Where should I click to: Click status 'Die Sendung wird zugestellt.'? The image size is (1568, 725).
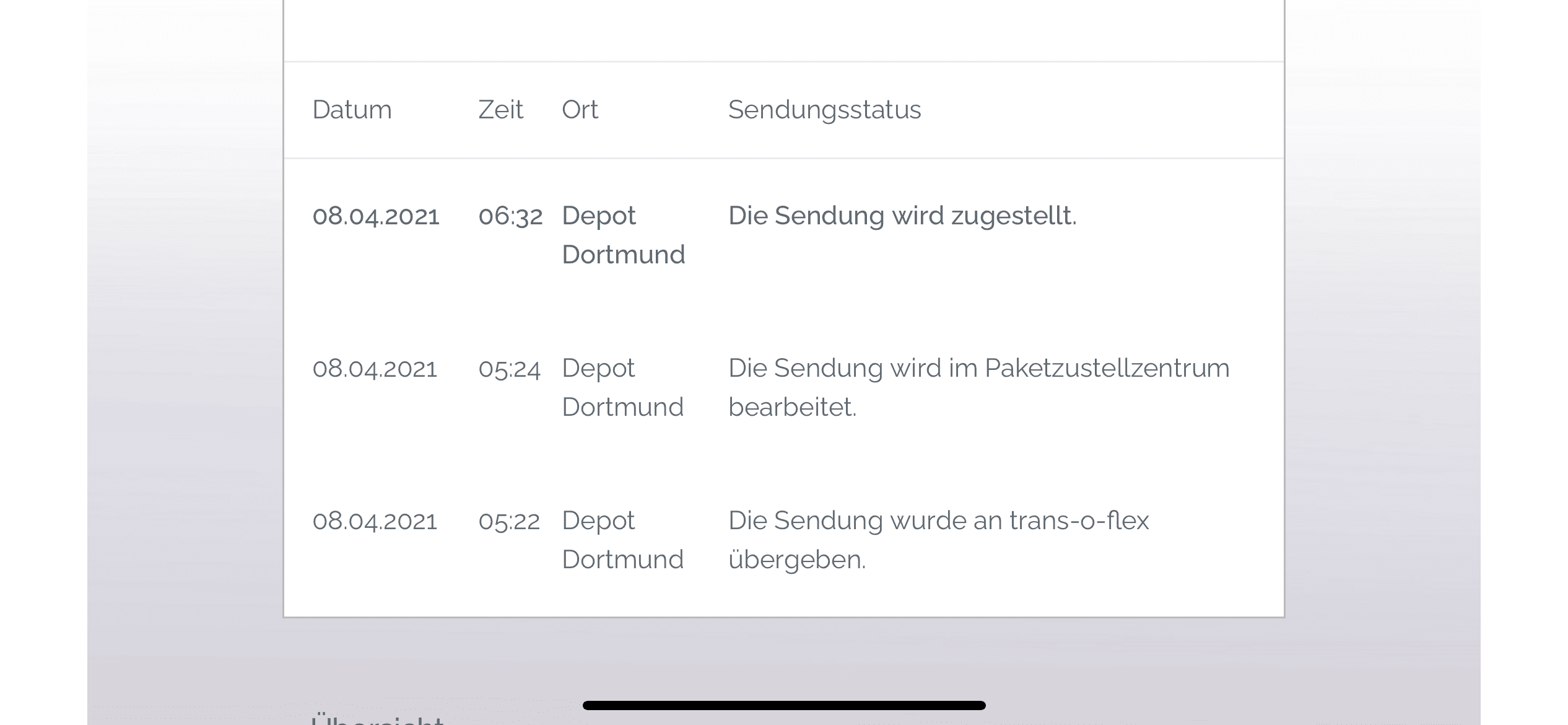click(x=902, y=216)
